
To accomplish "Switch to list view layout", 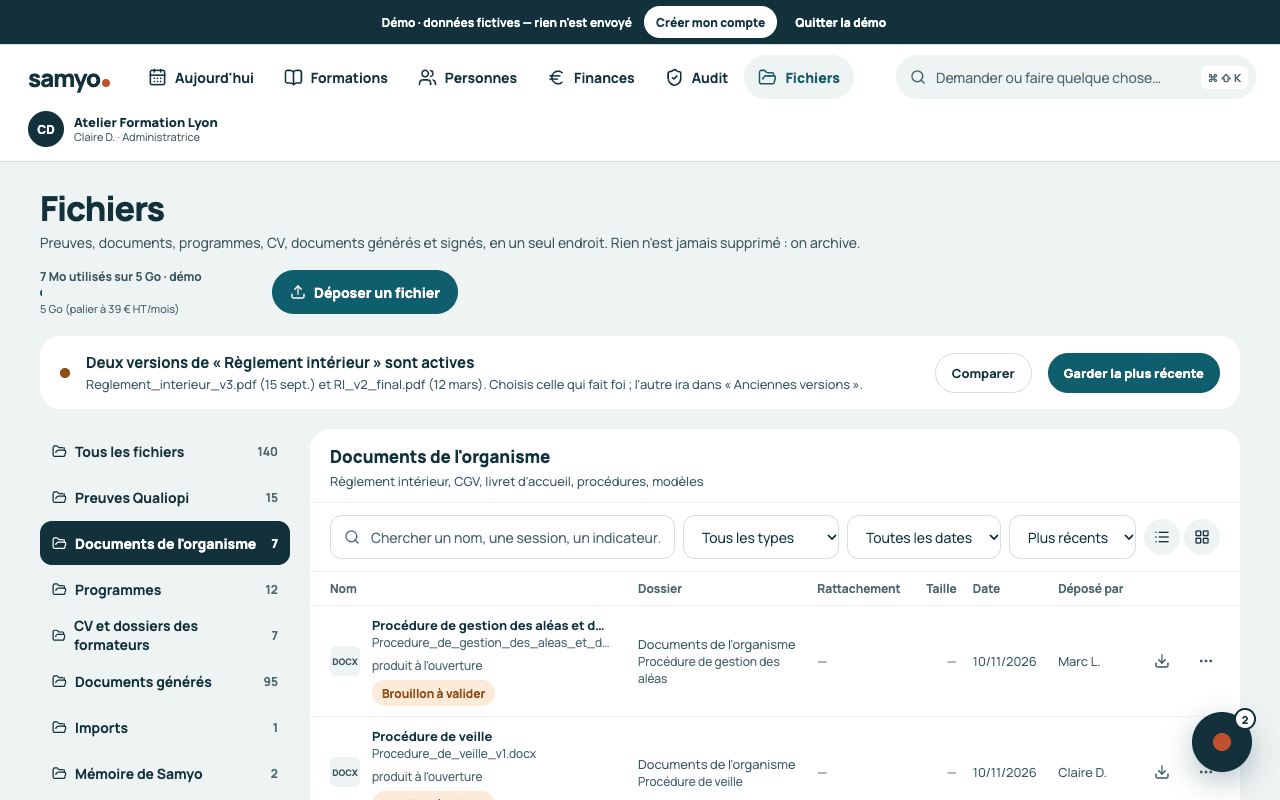I will tap(1162, 537).
